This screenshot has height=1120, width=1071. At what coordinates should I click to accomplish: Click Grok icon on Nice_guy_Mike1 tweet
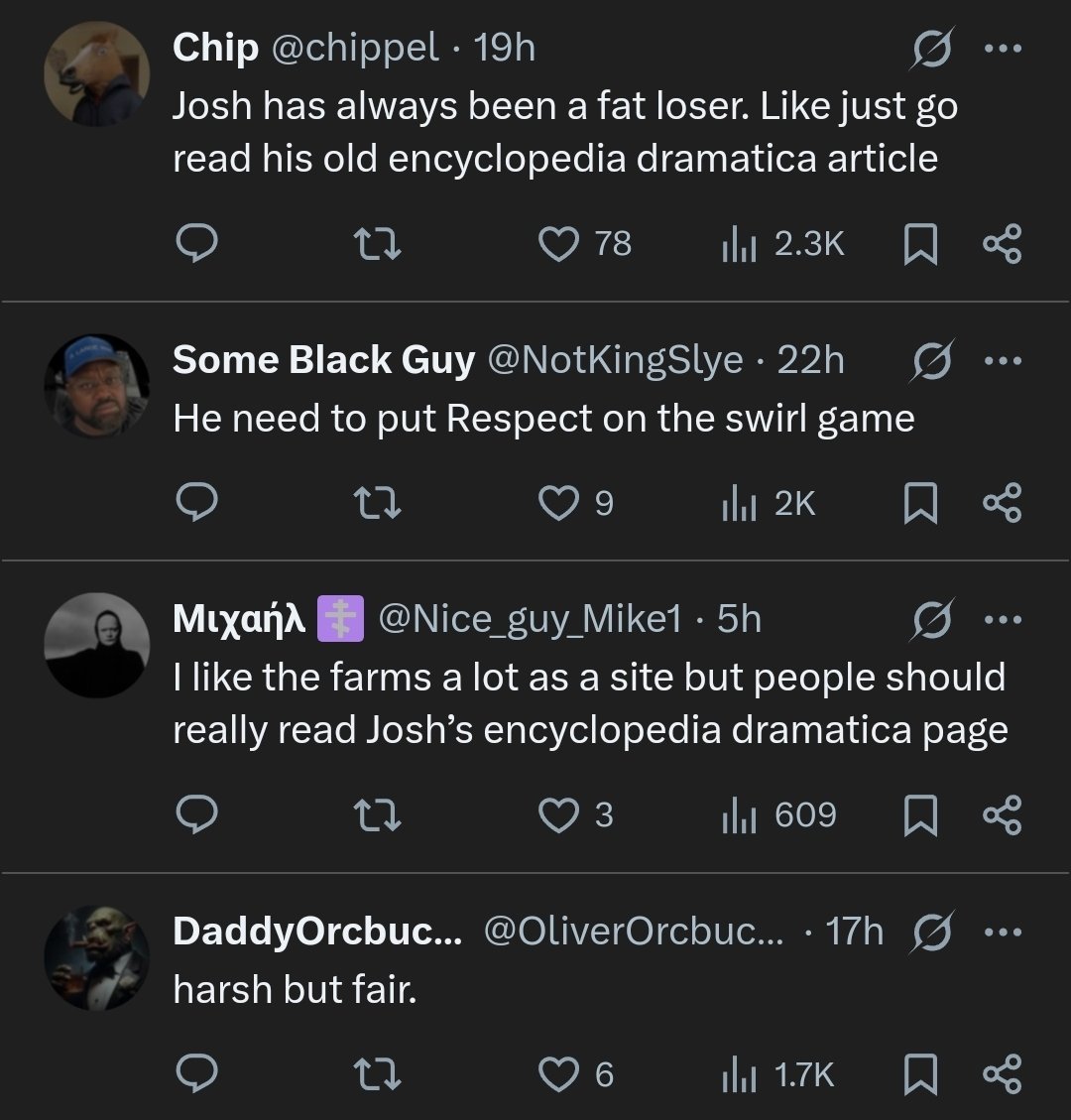[933, 620]
